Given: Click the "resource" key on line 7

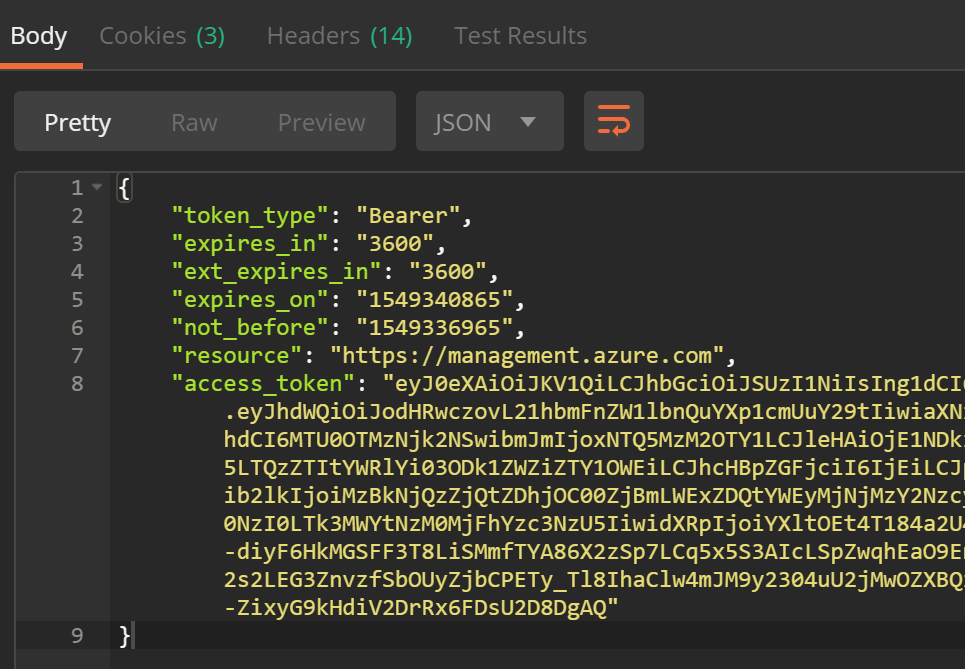Looking at the screenshot, I should click(237, 356).
